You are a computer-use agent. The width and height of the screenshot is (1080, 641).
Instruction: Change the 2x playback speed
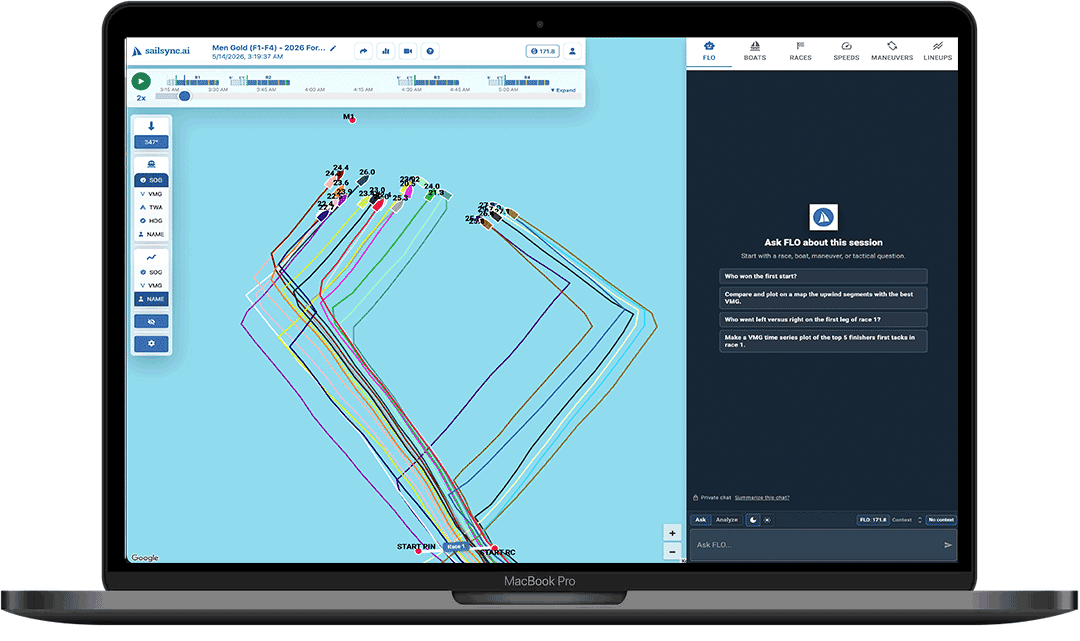point(141,98)
